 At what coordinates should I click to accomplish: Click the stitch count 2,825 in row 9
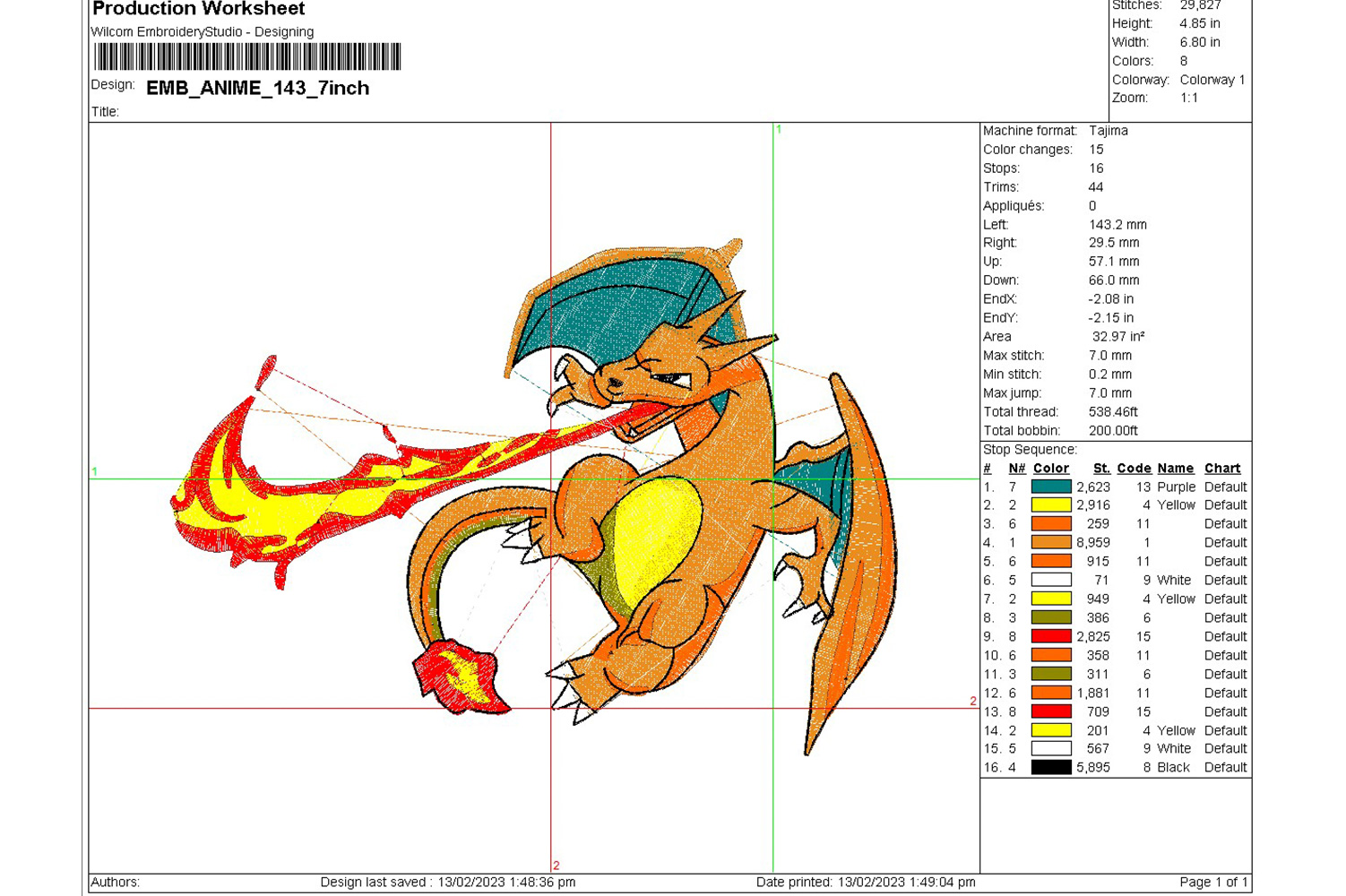click(1093, 637)
